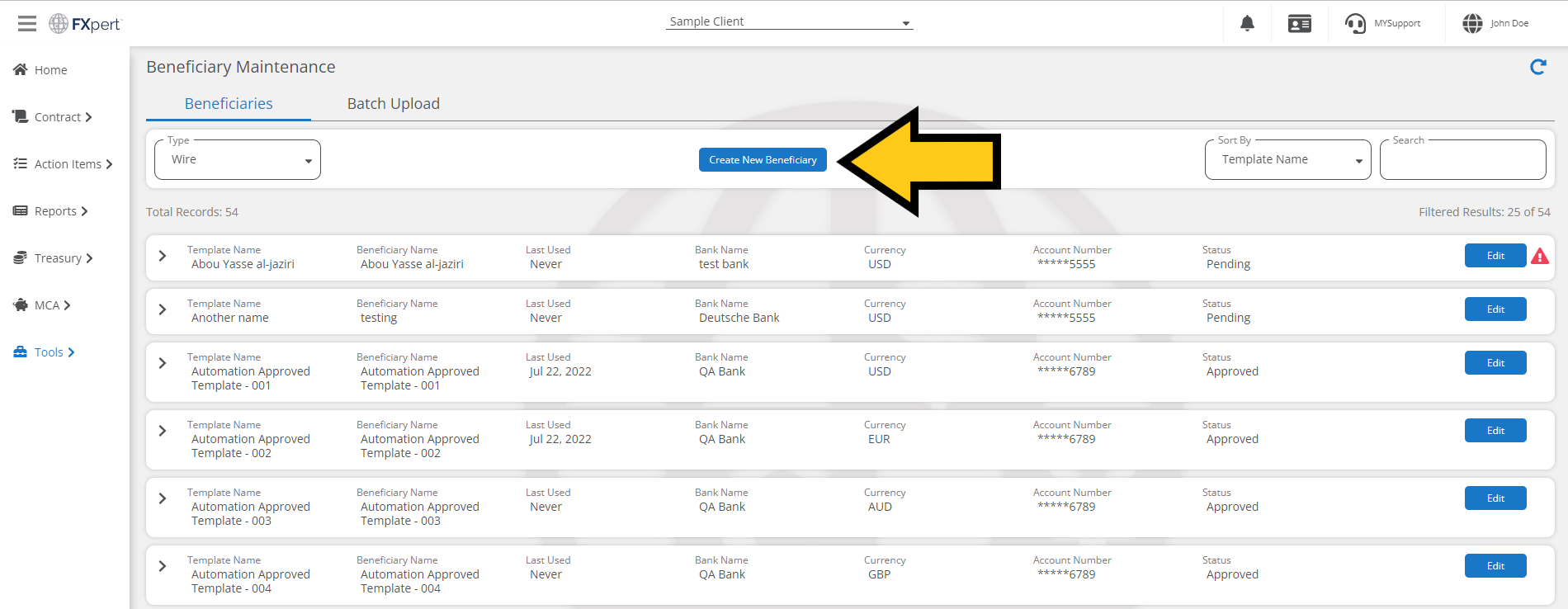The height and width of the screenshot is (609, 1568).
Task: Click John Doe user name
Action: [1509, 23]
